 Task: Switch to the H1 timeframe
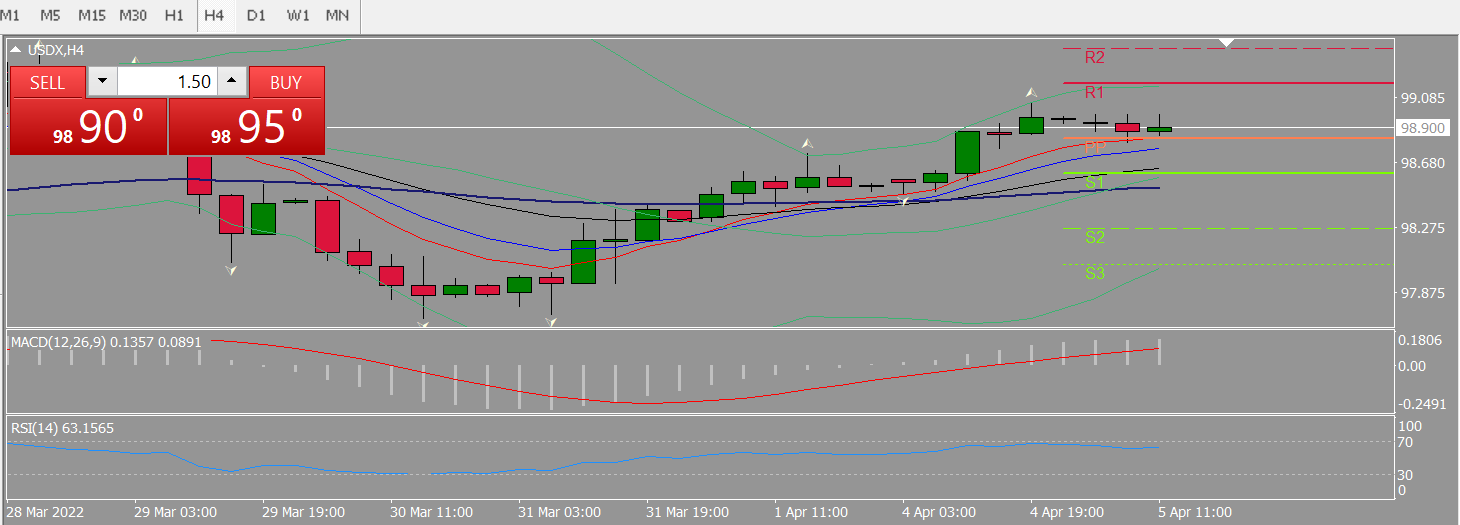[174, 16]
